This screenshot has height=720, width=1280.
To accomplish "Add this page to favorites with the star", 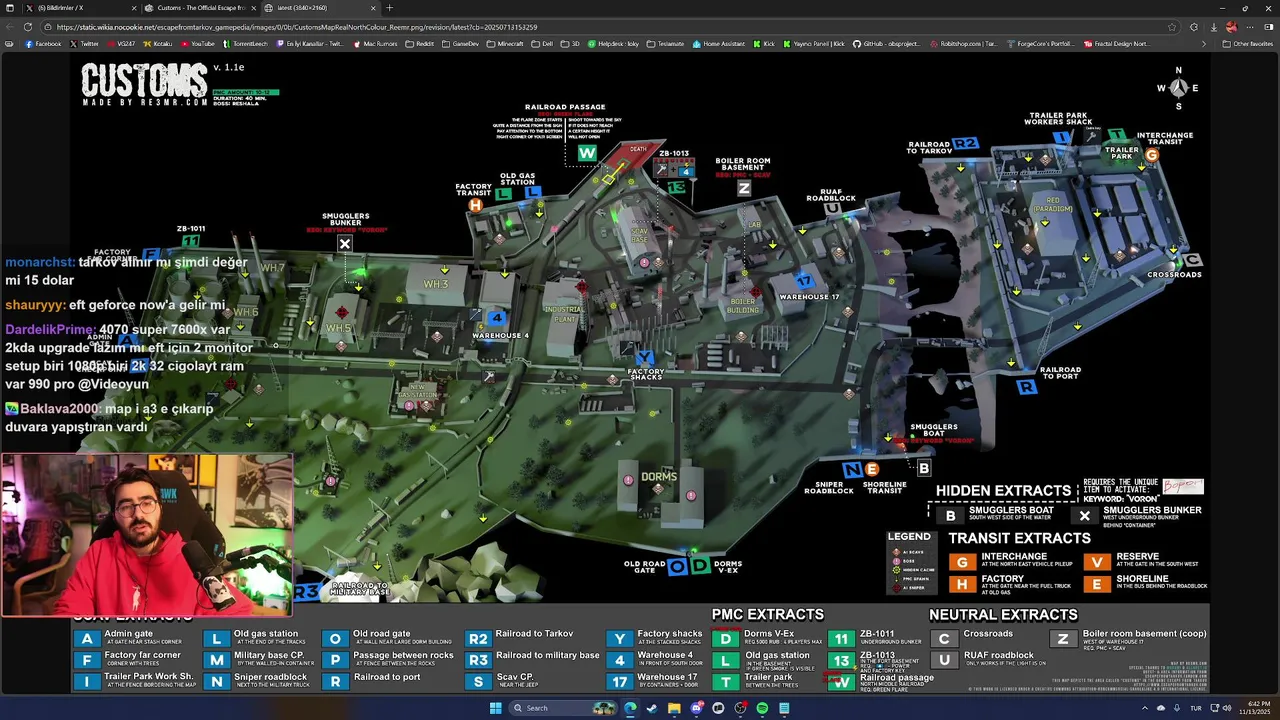I will coord(1172,27).
